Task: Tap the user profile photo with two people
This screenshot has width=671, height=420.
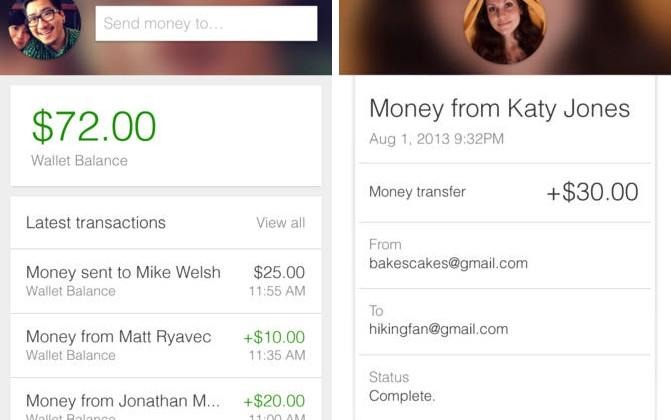Action: coord(45,27)
